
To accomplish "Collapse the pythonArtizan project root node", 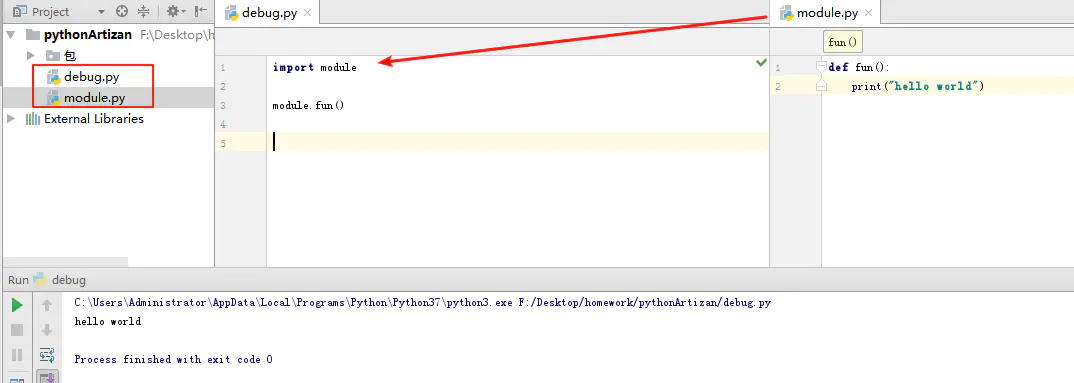I will coord(11,34).
